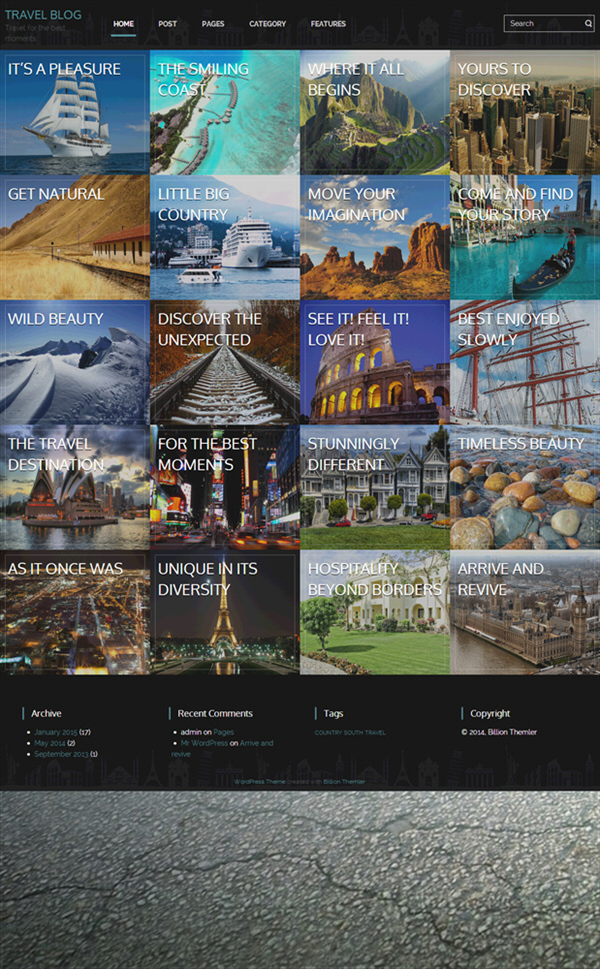
Task: Click the Travel Blog site title
Action: click(x=43, y=15)
